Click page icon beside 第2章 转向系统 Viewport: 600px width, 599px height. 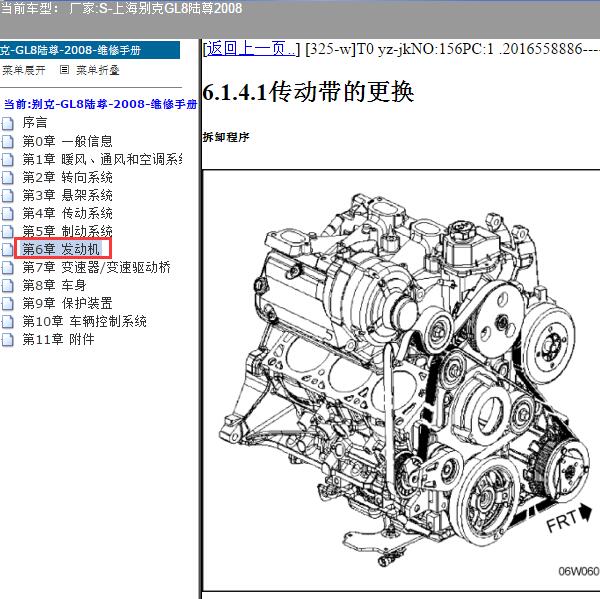click(x=7, y=177)
